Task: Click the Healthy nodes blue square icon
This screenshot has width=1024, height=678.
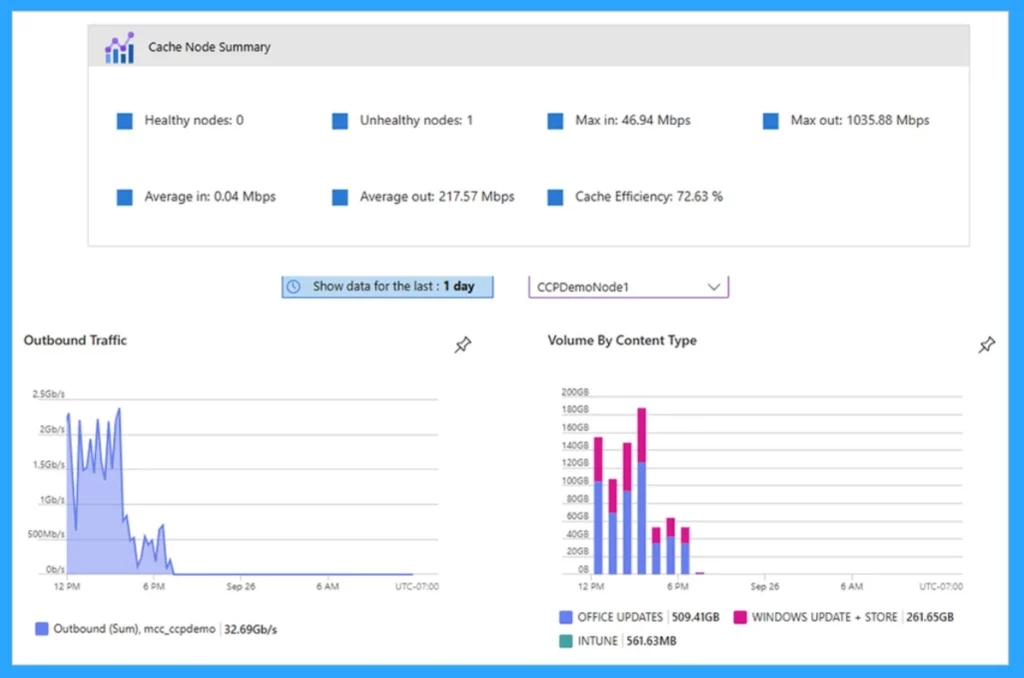Action: coord(125,121)
